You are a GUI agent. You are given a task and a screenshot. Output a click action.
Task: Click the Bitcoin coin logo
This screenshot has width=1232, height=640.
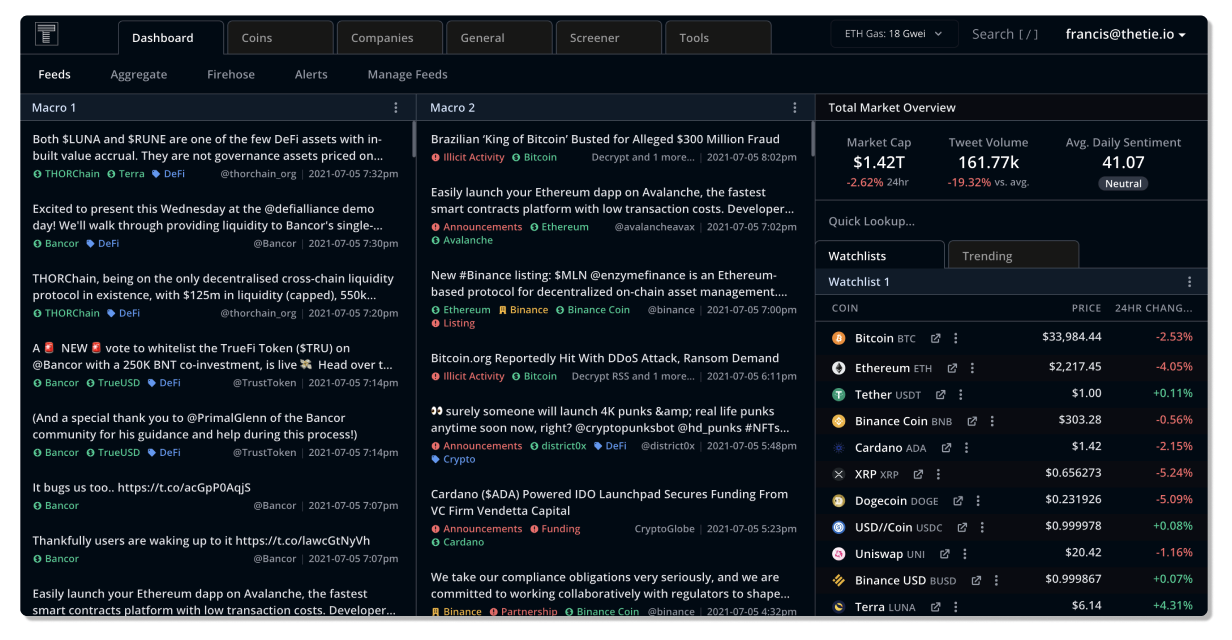point(839,339)
